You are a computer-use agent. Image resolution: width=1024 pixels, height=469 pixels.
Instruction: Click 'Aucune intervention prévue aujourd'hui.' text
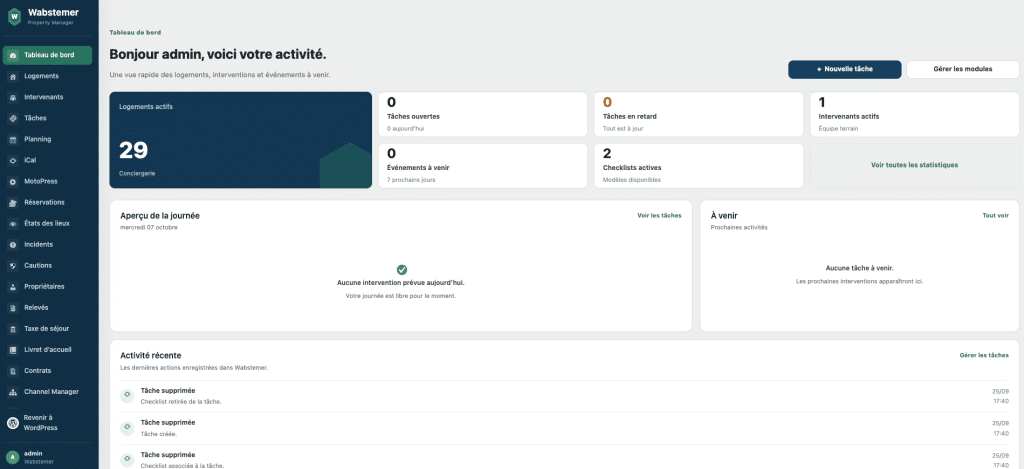coord(401,283)
